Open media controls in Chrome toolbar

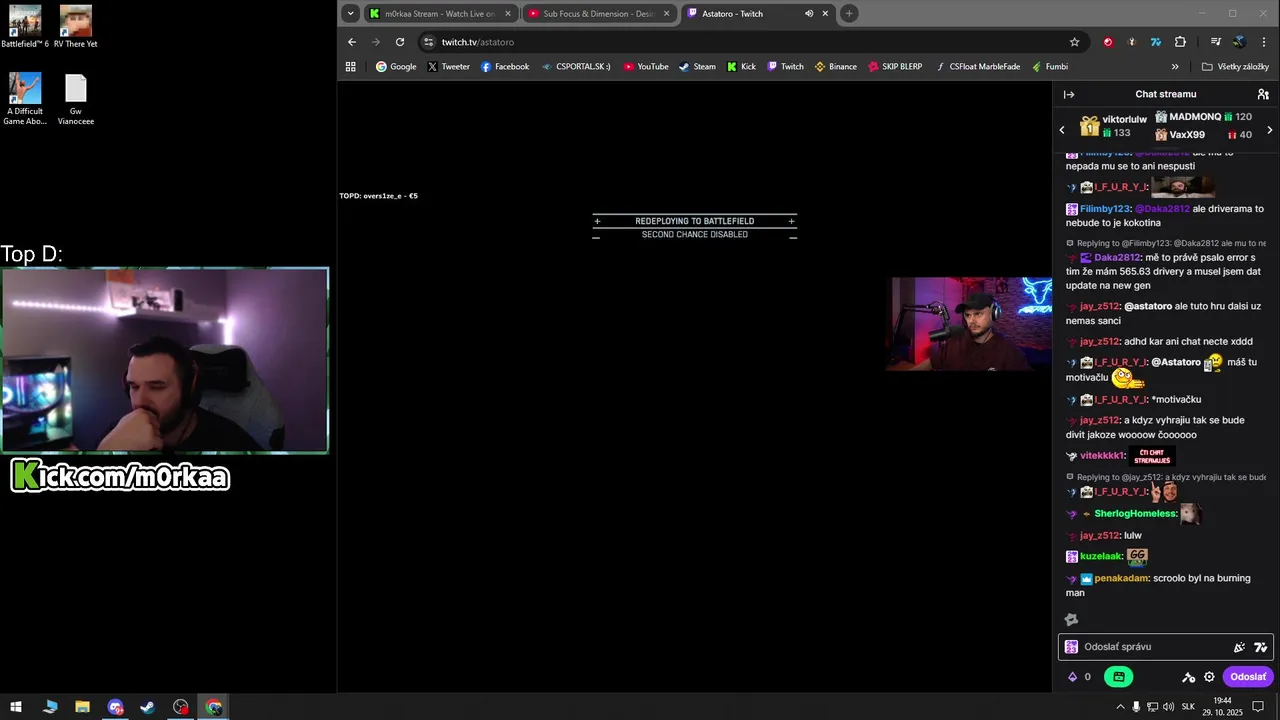pyautogui.click(x=1215, y=42)
